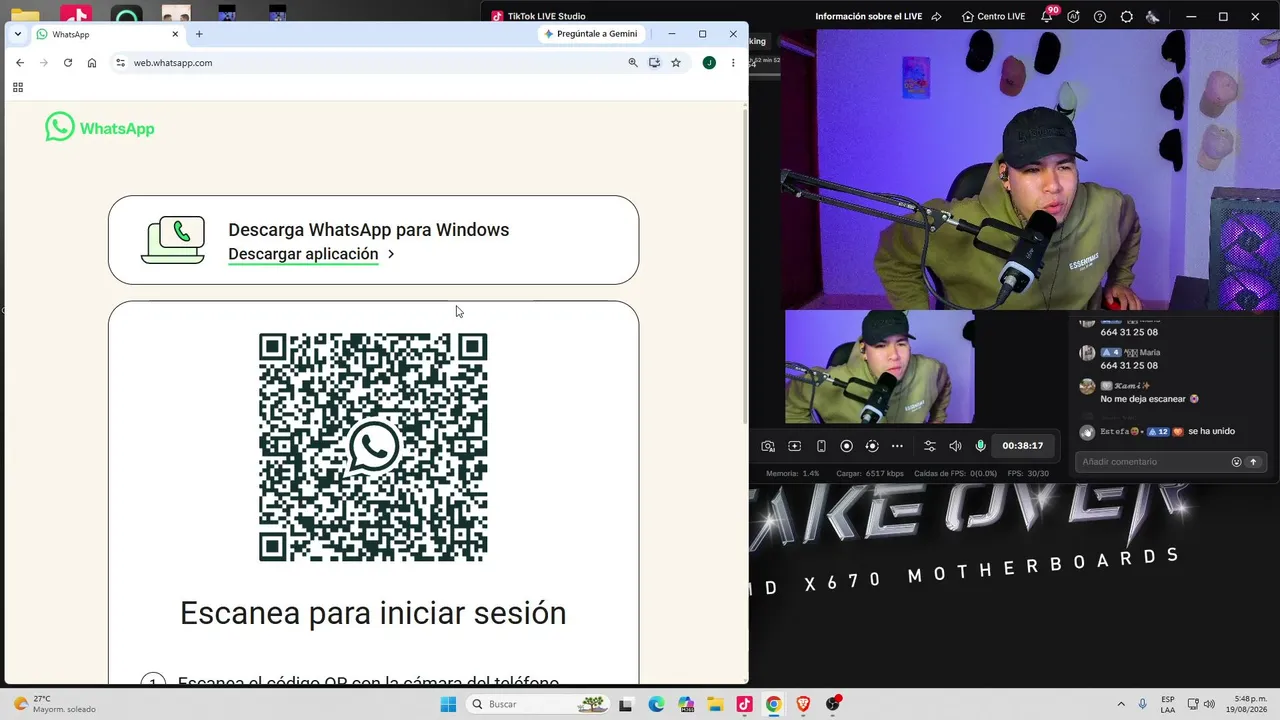
Task: Open the taskbar weather widget
Action: (55, 704)
